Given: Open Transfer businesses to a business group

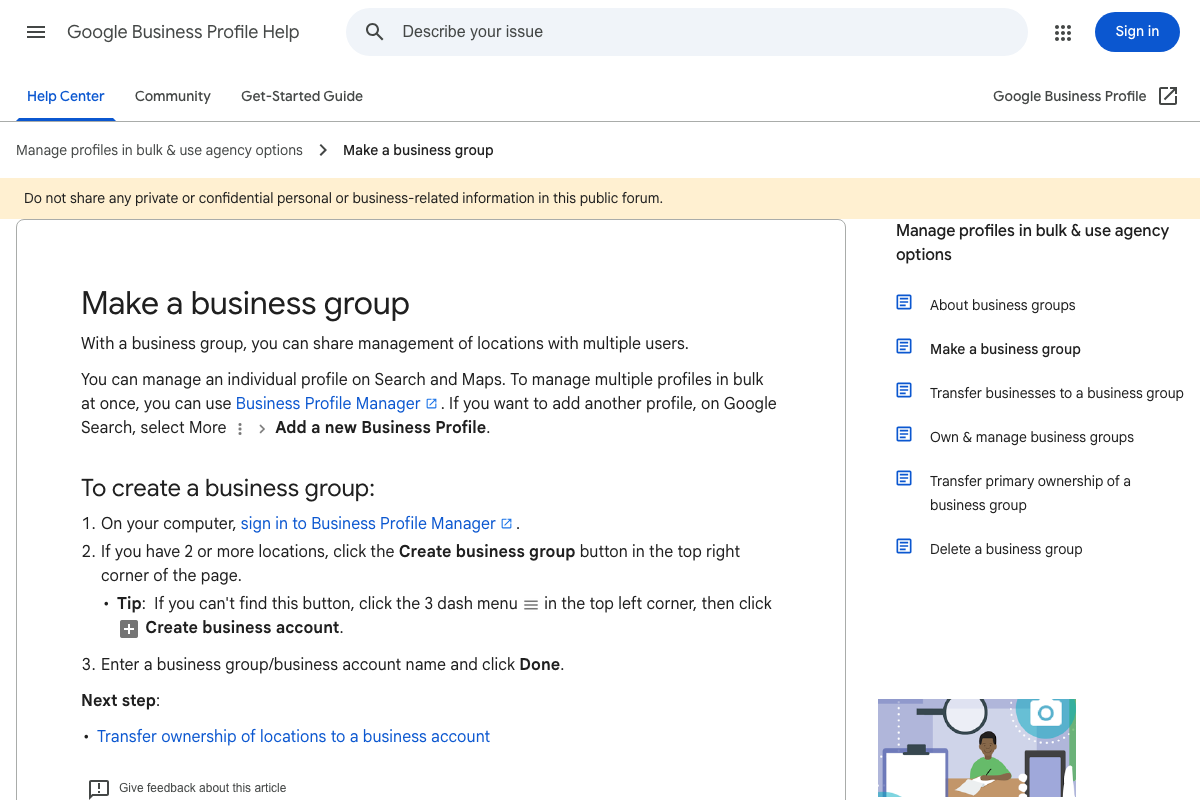Looking at the screenshot, I should coord(1057,393).
